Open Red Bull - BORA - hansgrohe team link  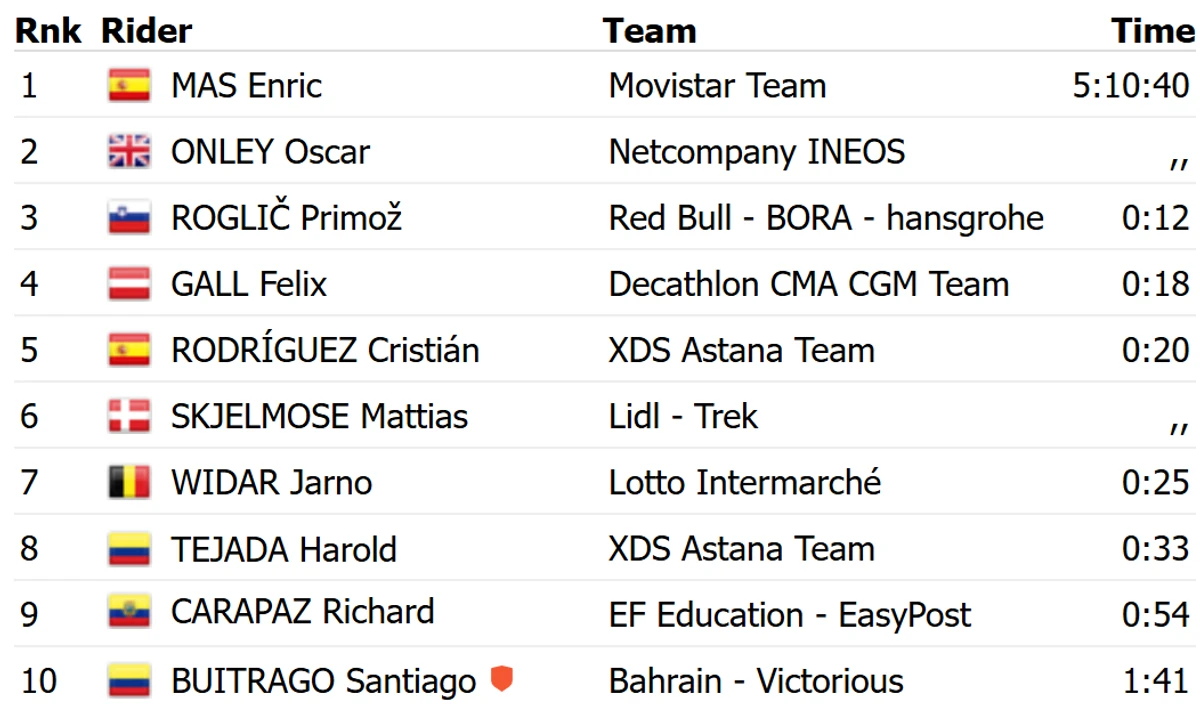826,218
